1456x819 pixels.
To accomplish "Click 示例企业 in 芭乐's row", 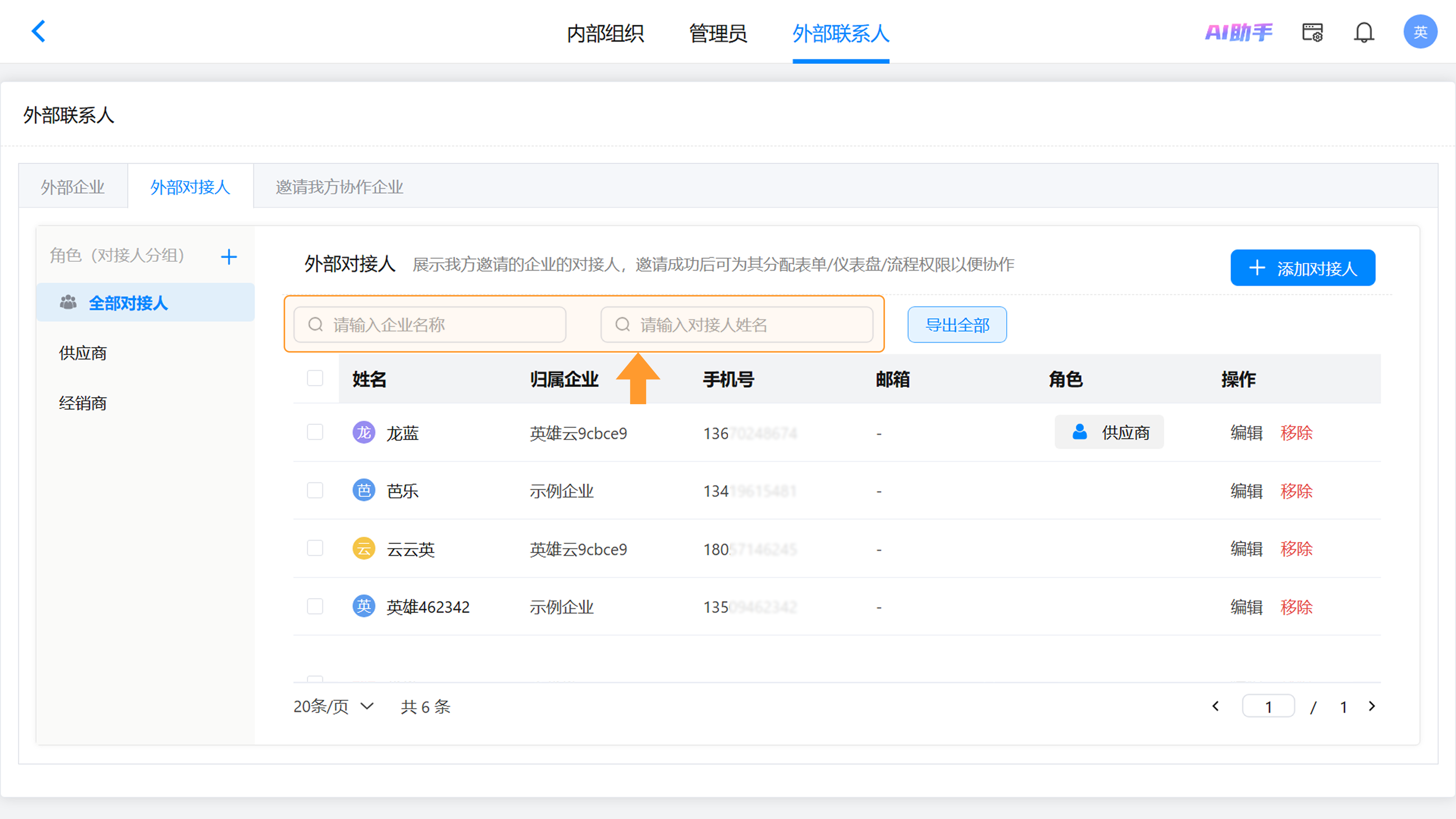I will 562,491.
